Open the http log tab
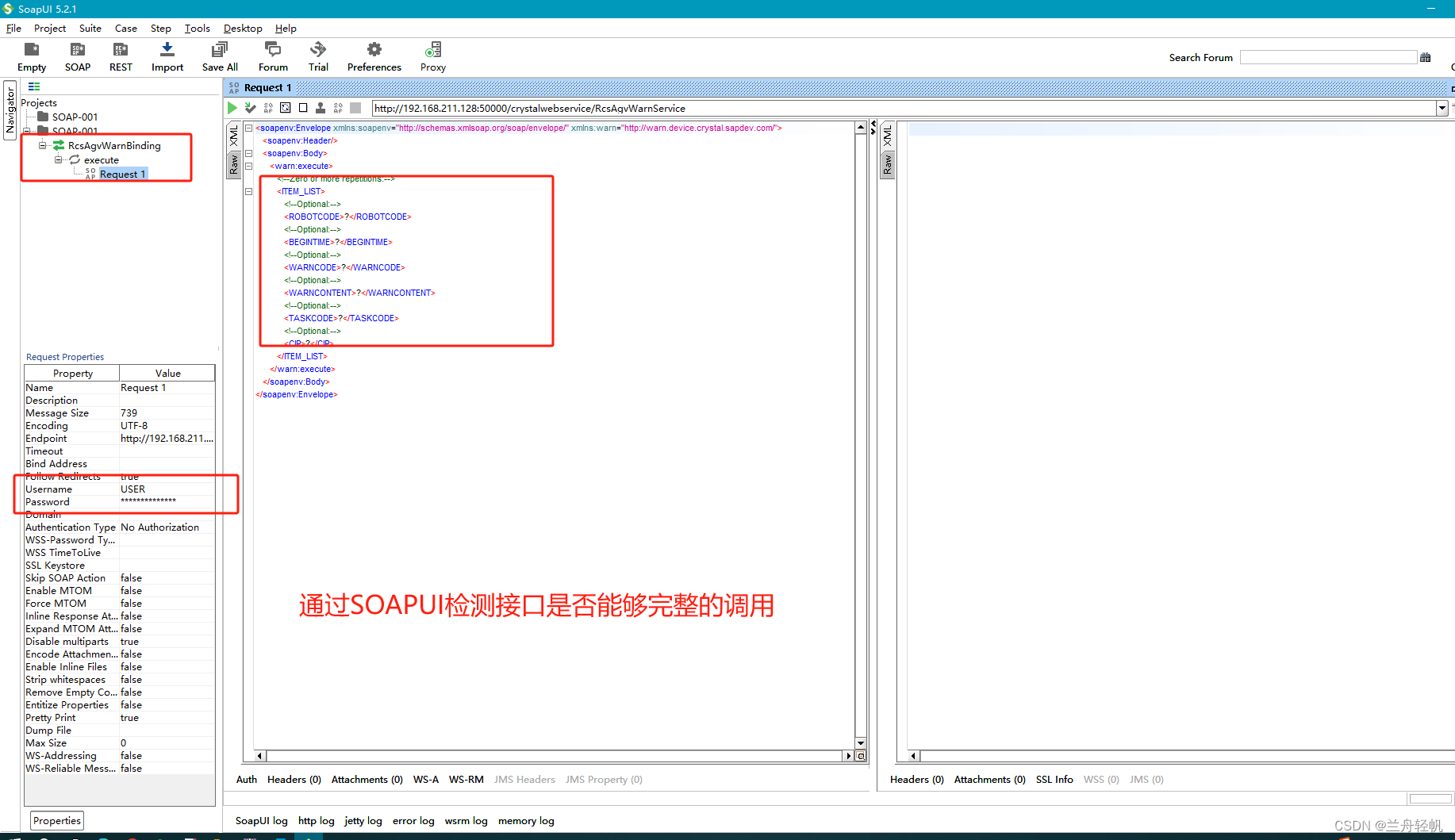This screenshot has height=840, width=1455. (x=317, y=821)
